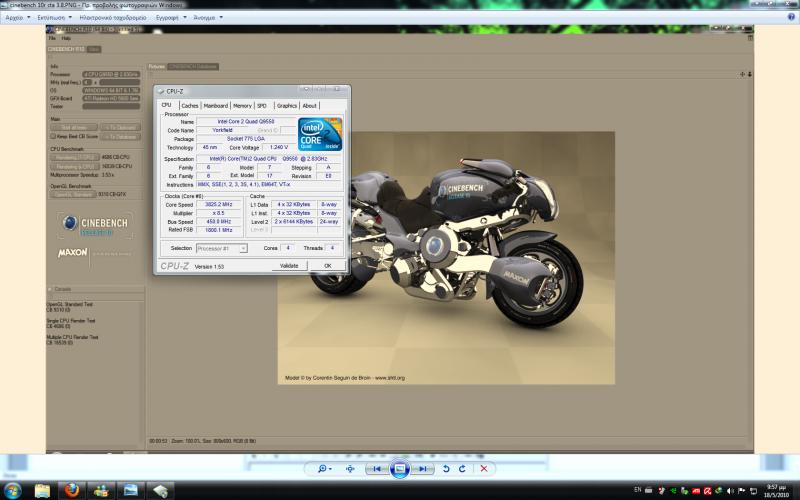Select the Graphics tab in CPU-Z
800x500 pixels.
point(287,106)
